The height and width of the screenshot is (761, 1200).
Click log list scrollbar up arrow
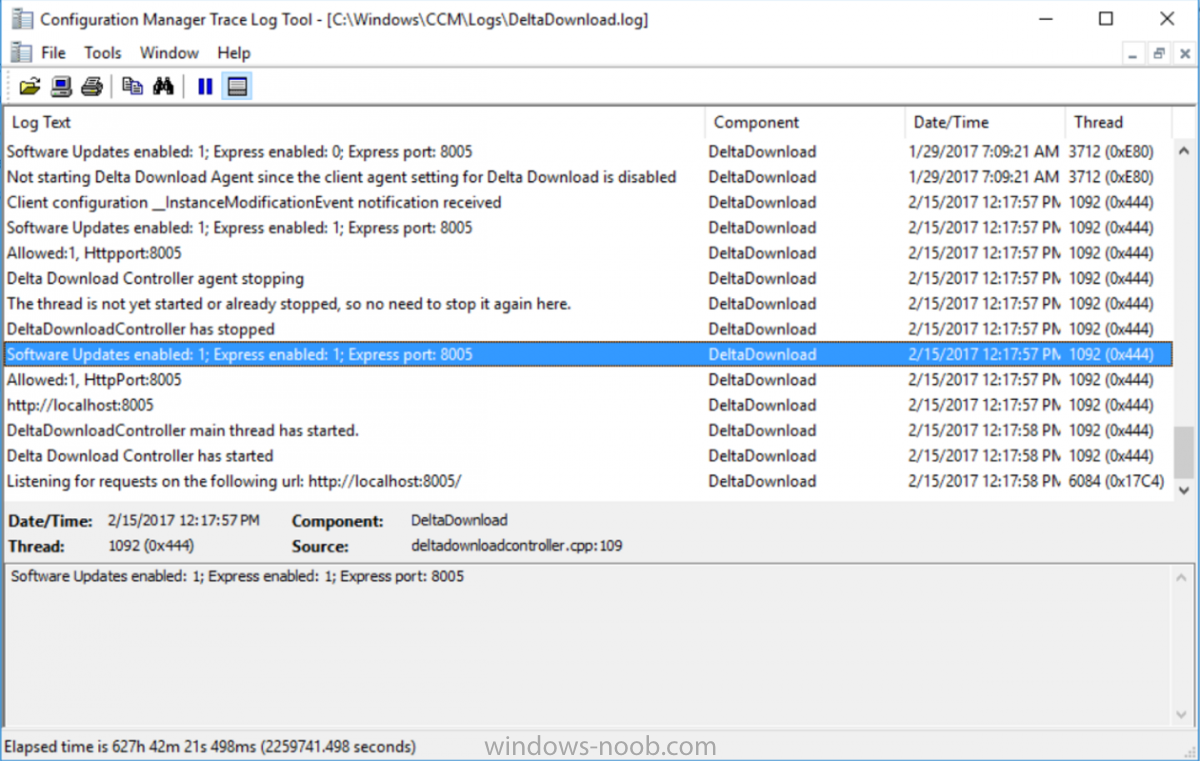pos(1184,151)
